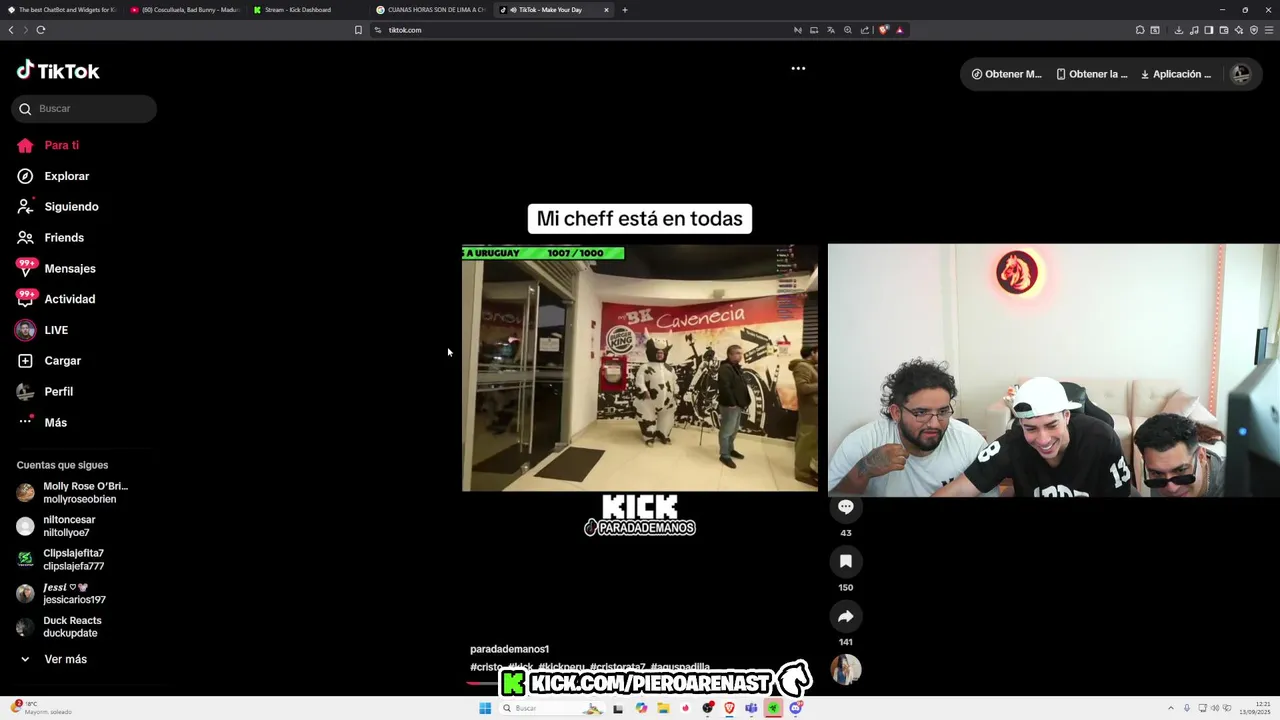Click Cargar to upload a video
This screenshot has width=1280, height=720.
click(49, 361)
